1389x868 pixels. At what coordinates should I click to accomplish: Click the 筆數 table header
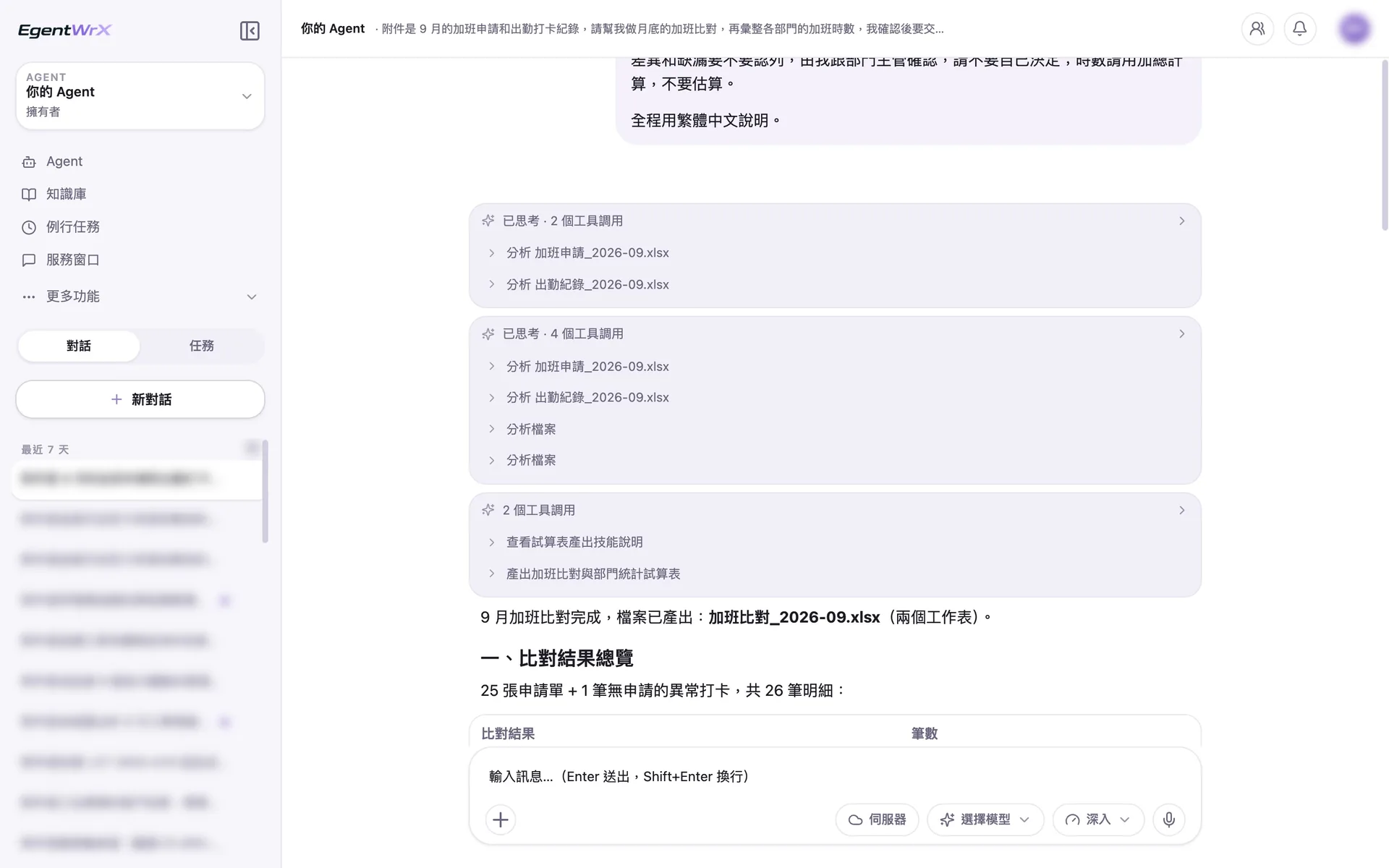[925, 733]
